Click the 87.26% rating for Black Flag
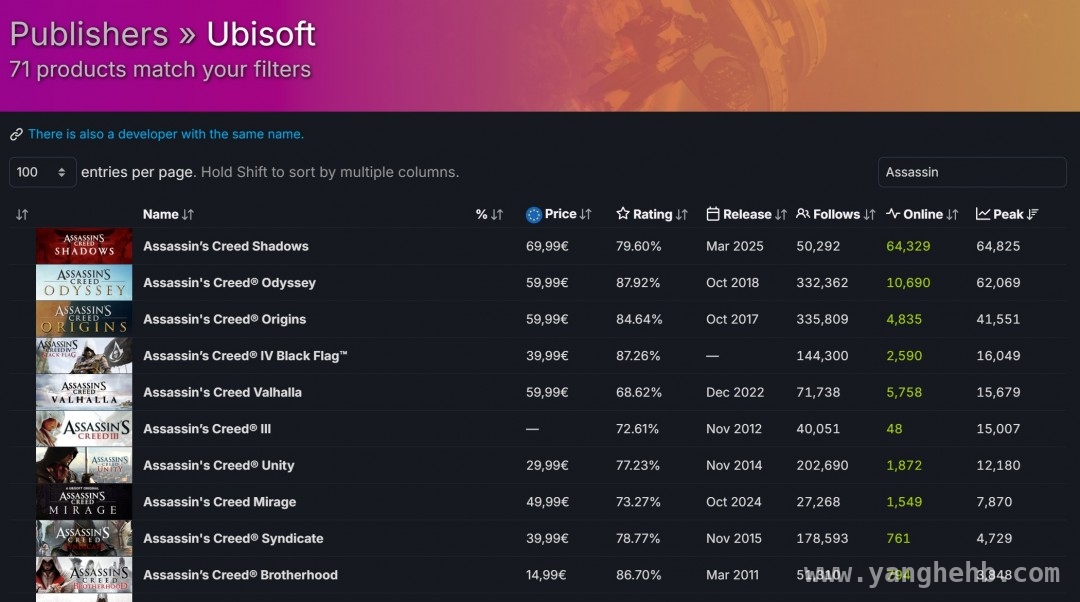This screenshot has height=602, width=1080. coord(638,355)
